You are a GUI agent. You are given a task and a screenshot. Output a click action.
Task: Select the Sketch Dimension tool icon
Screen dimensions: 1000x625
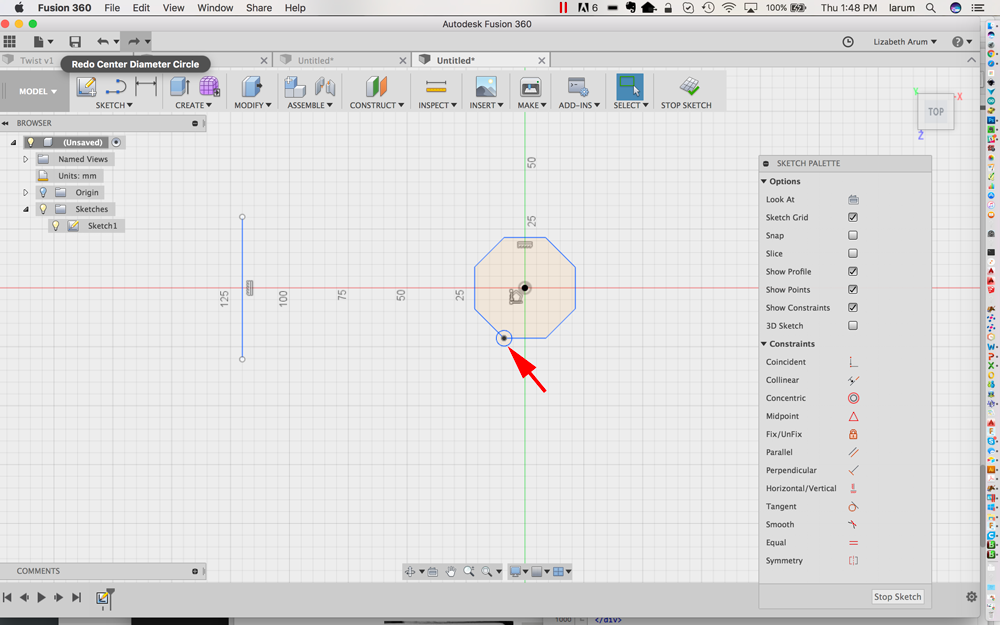tap(146, 86)
